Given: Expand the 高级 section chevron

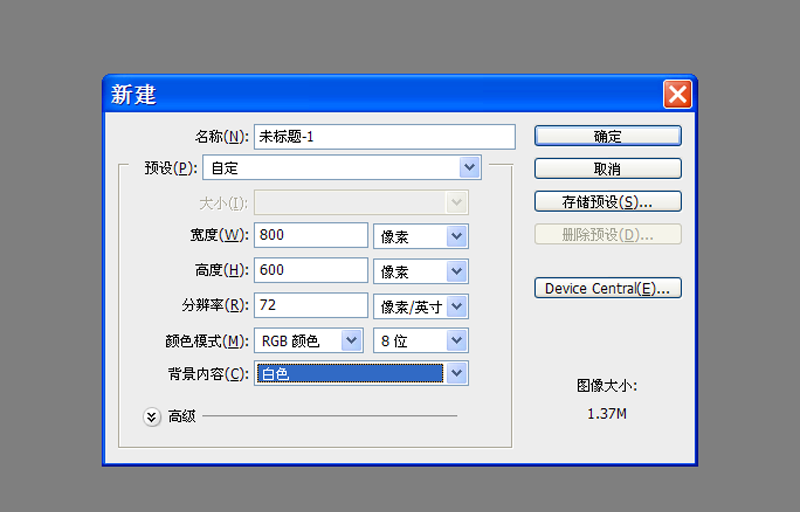Looking at the screenshot, I should coord(152,417).
